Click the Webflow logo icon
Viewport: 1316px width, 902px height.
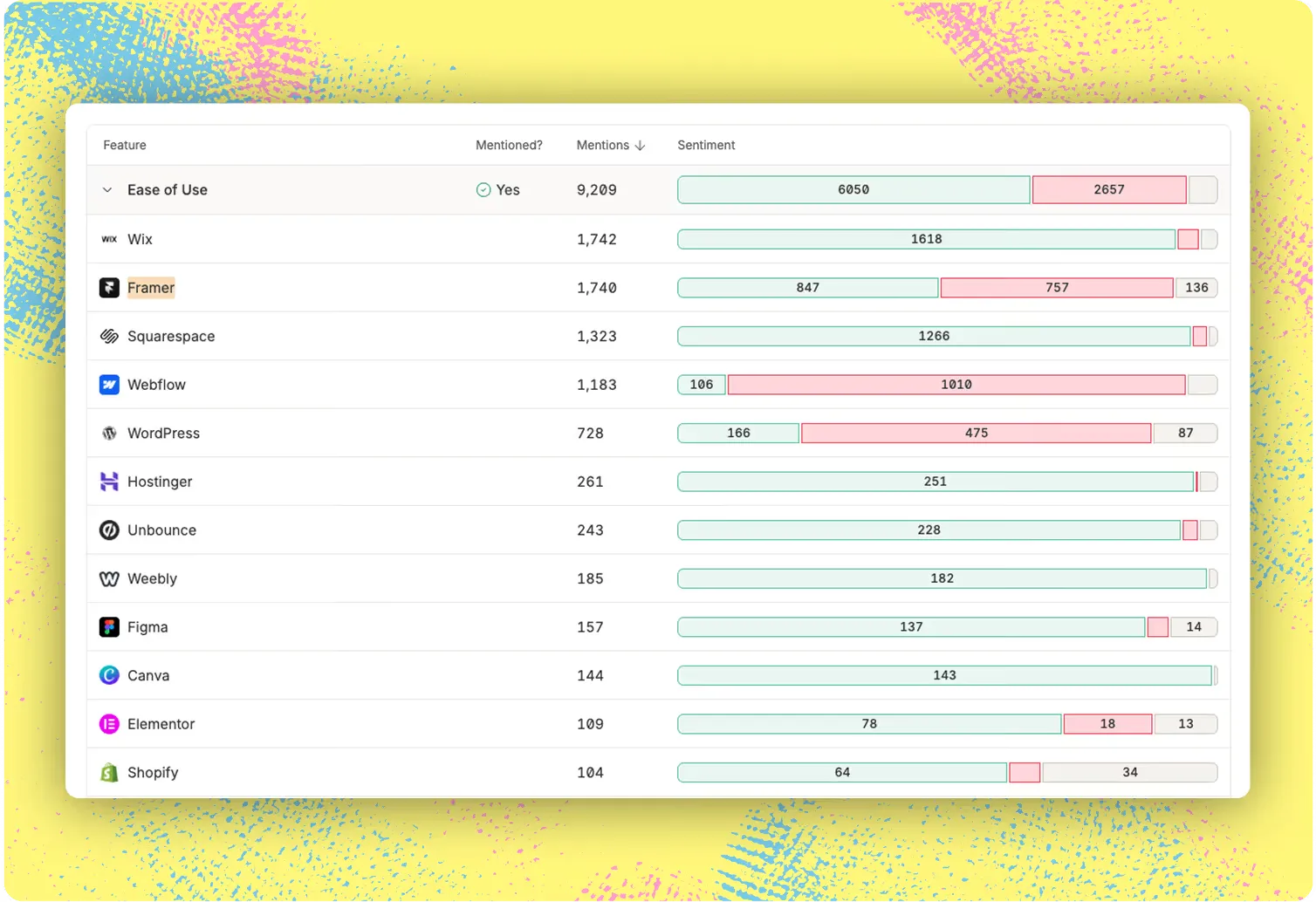coord(109,385)
